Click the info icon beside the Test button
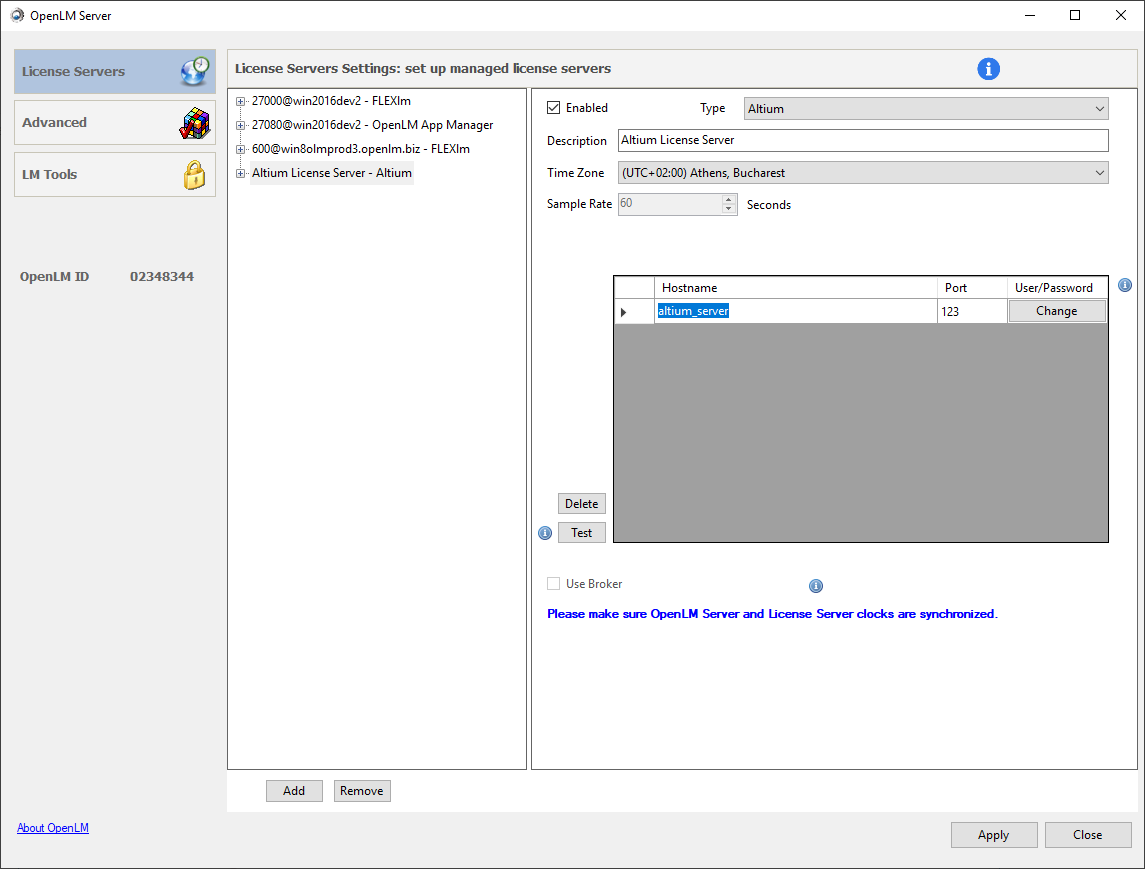The width and height of the screenshot is (1145, 869). click(545, 533)
